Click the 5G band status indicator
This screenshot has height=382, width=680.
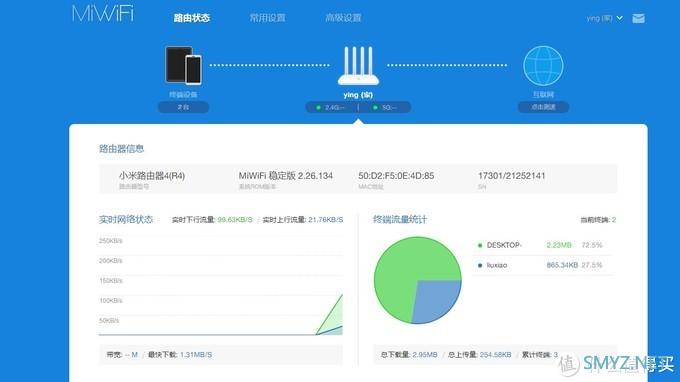click(386, 108)
